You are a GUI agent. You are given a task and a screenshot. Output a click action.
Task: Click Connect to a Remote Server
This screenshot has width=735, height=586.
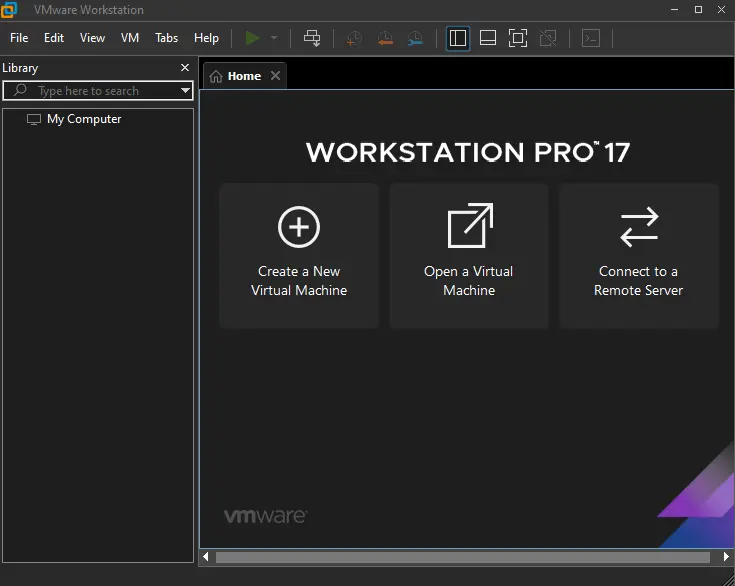coord(638,255)
